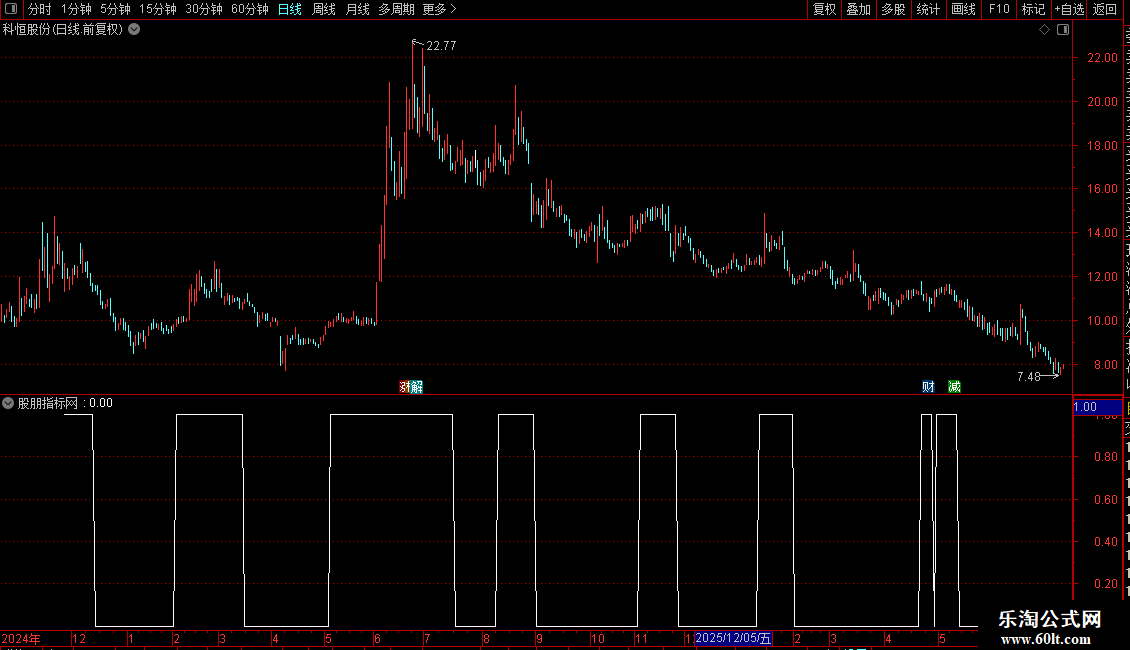The width and height of the screenshot is (1130, 650).
Task: Click the 股朋指标网 : 0.00 indicator label
Action: click(65, 403)
